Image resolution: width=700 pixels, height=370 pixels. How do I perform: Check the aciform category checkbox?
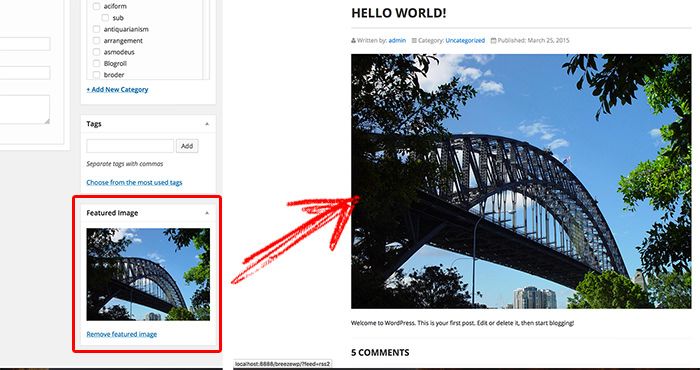[96, 6]
